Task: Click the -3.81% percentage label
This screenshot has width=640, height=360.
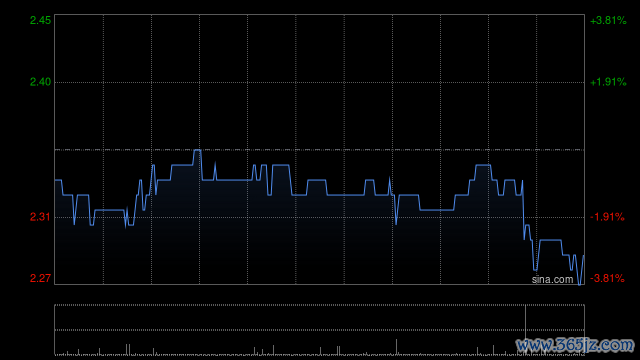Action: pyautogui.click(x=607, y=278)
